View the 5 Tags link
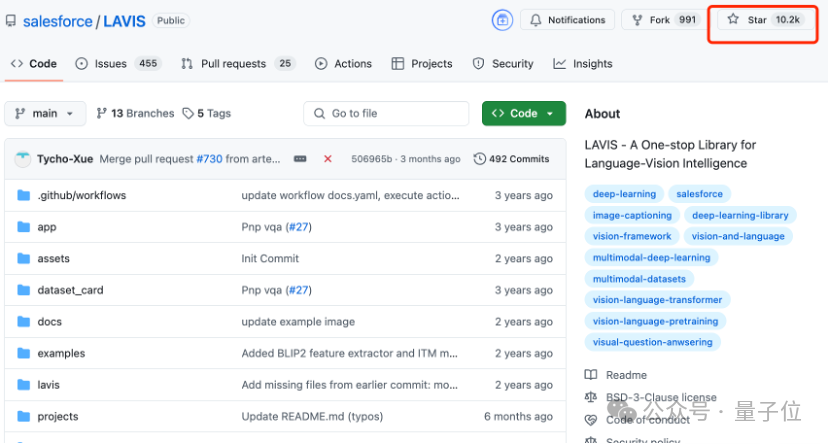 (207, 114)
